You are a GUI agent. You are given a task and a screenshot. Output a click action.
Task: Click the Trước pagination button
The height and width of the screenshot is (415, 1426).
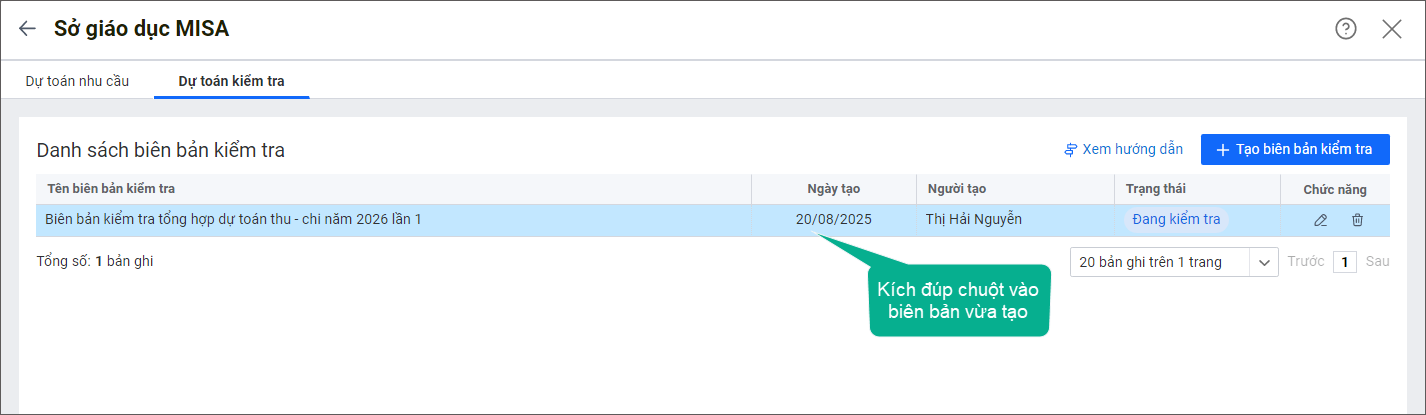(1305, 262)
